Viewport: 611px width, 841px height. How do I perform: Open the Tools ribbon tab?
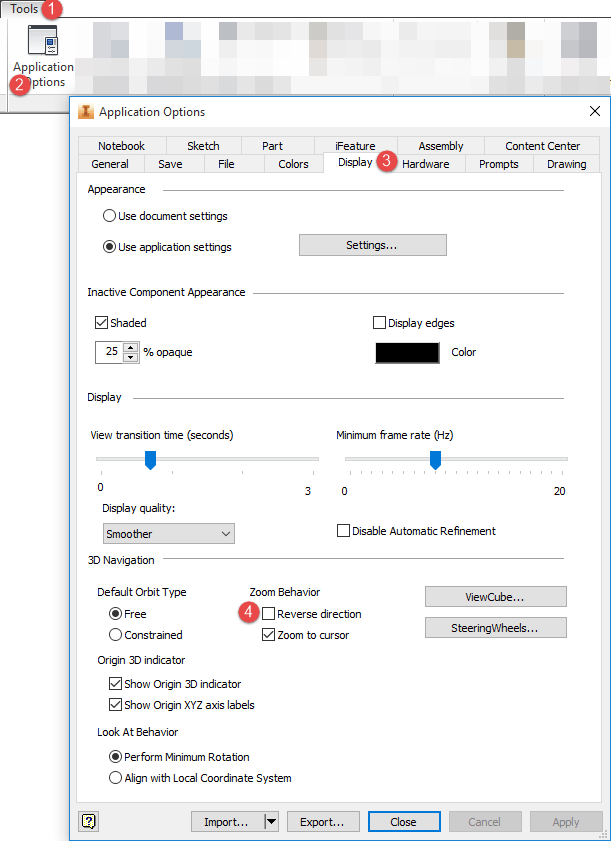click(24, 9)
